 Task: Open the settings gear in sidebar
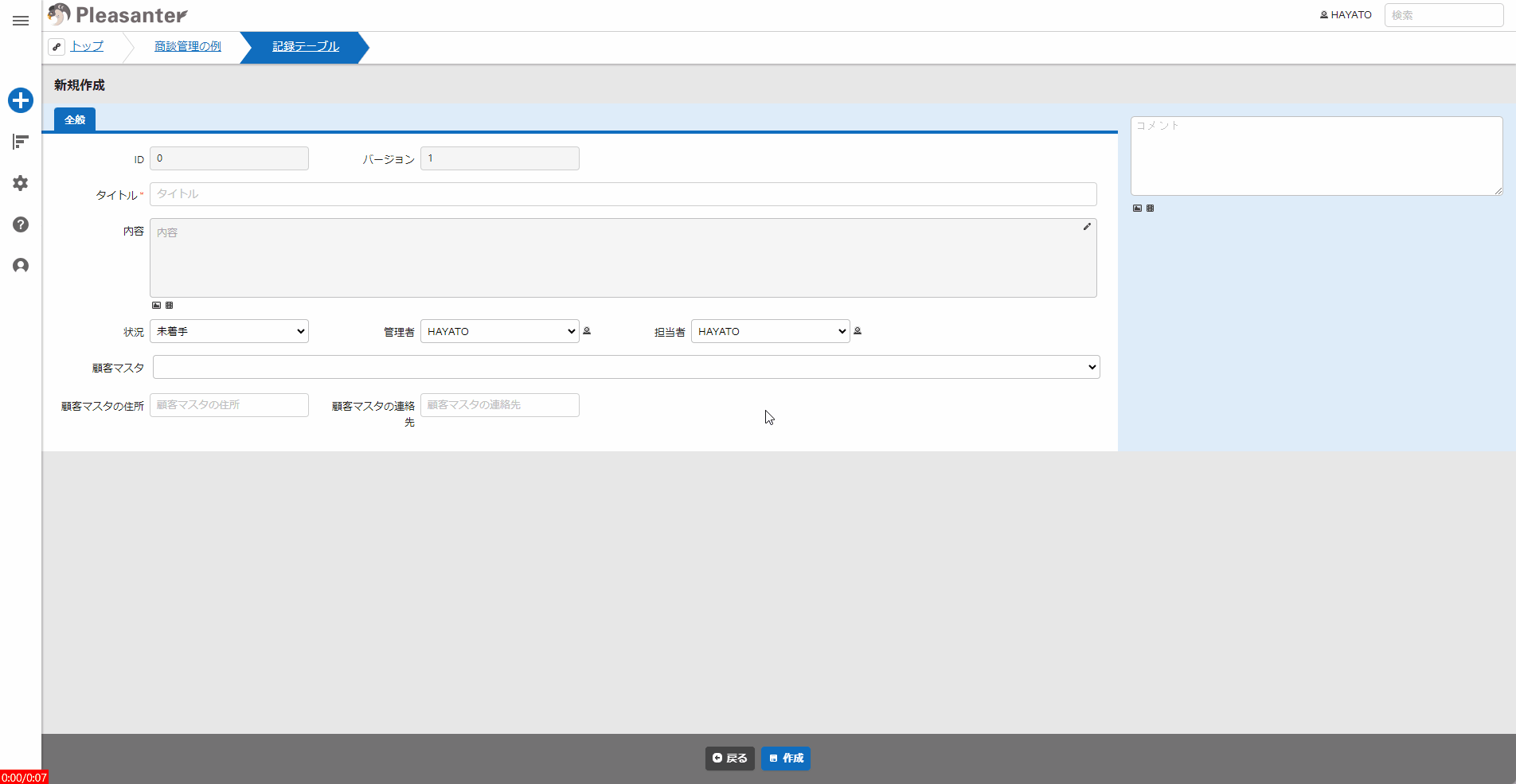click(x=21, y=183)
